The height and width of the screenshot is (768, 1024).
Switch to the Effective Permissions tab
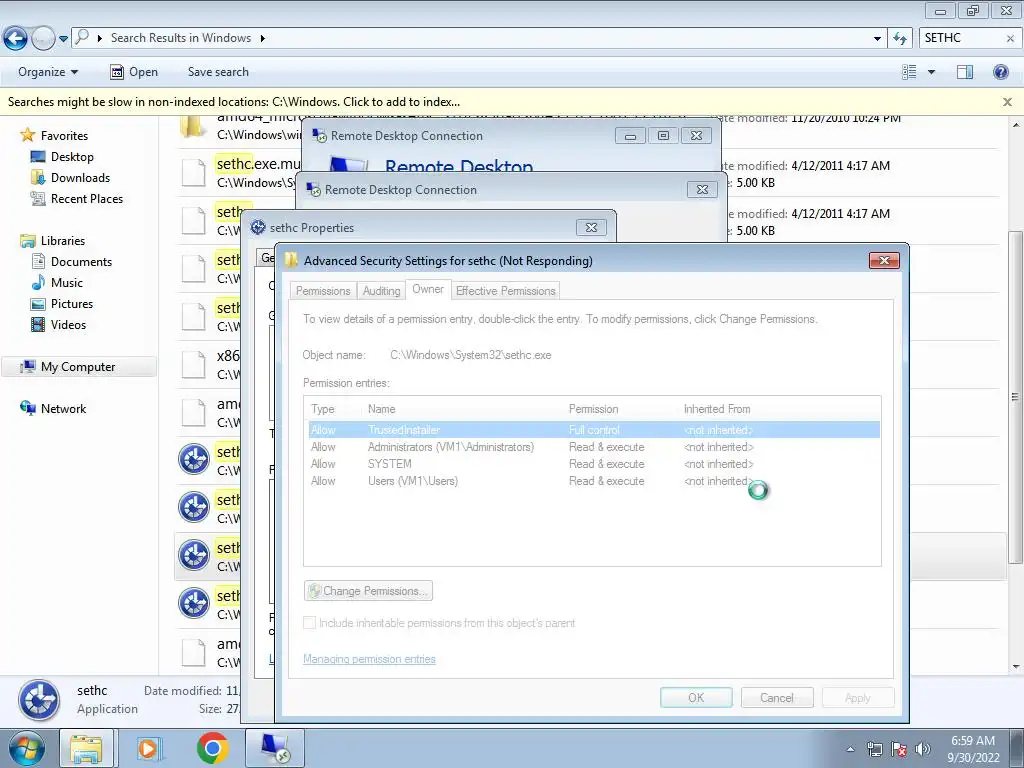pyautogui.click(x=505, y=291)
